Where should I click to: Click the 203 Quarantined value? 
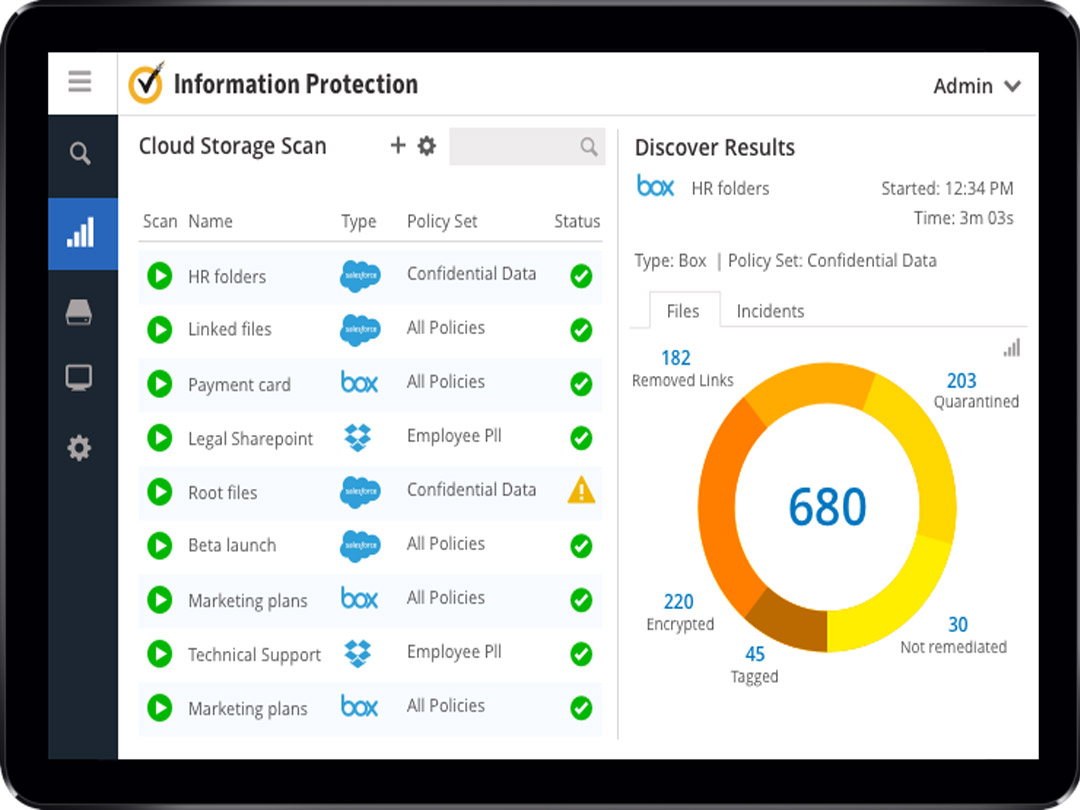[x=962, y=380]
